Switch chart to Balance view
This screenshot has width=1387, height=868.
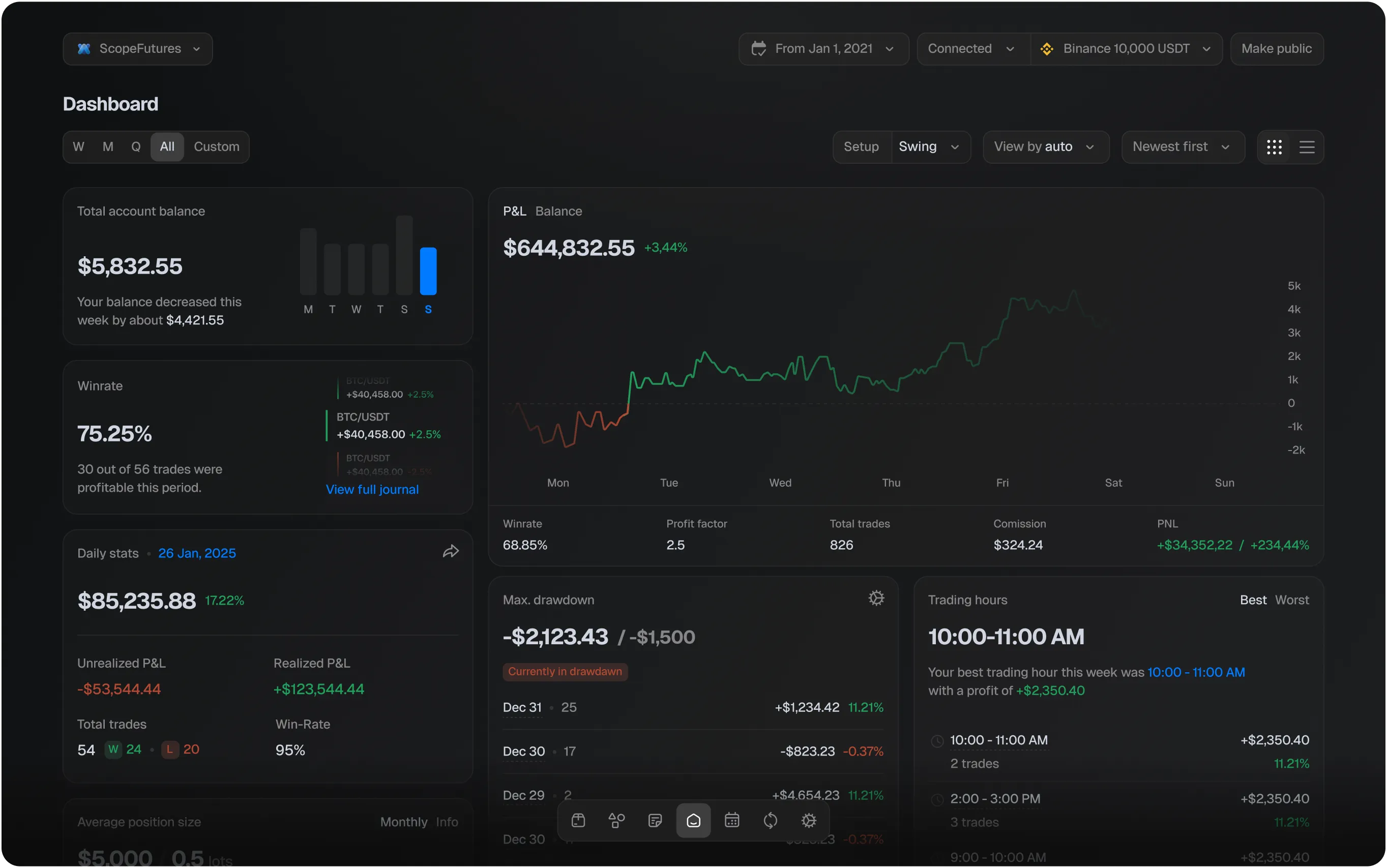coord(558,211)
